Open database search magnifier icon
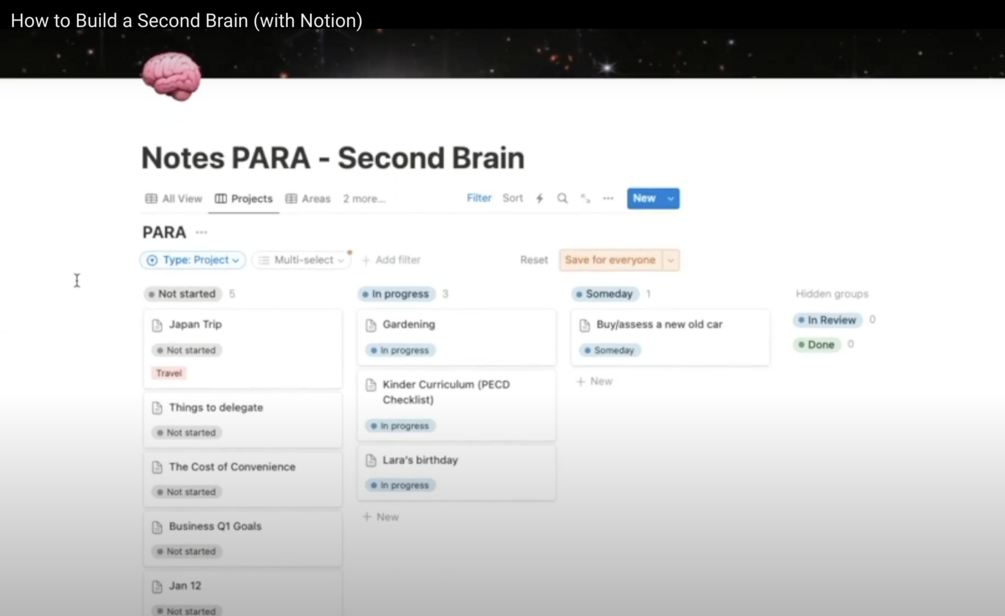This screenshot has height=616, width=1005. tap(562, 199)
